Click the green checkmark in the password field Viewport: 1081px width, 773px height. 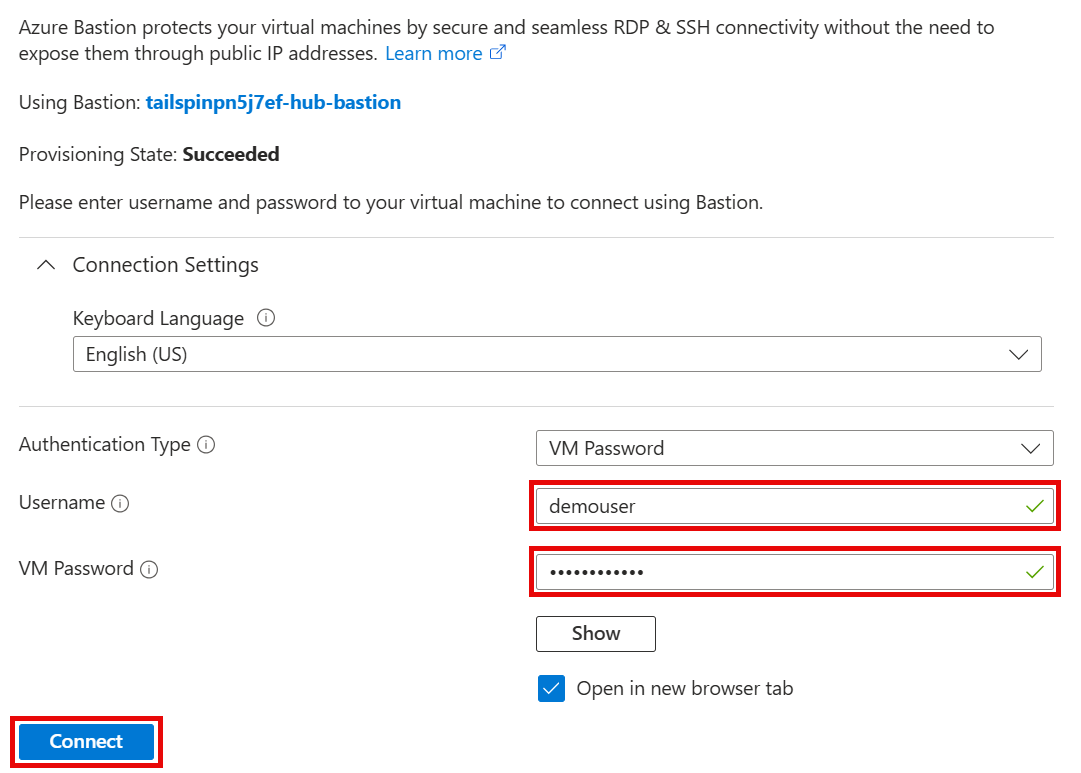pos(1033,572)
